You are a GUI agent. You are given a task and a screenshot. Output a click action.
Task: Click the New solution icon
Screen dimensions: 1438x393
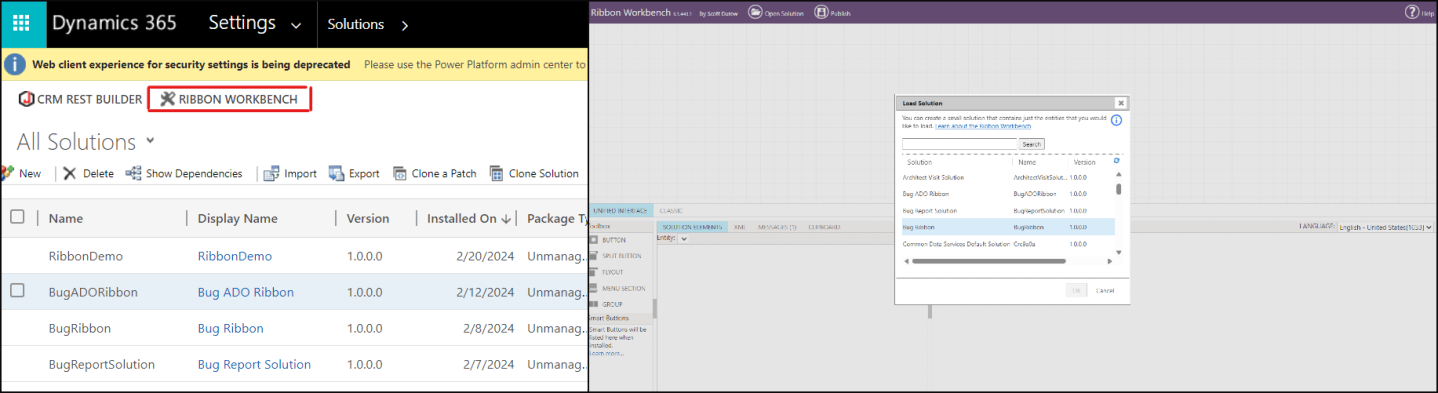click(7, 173)
